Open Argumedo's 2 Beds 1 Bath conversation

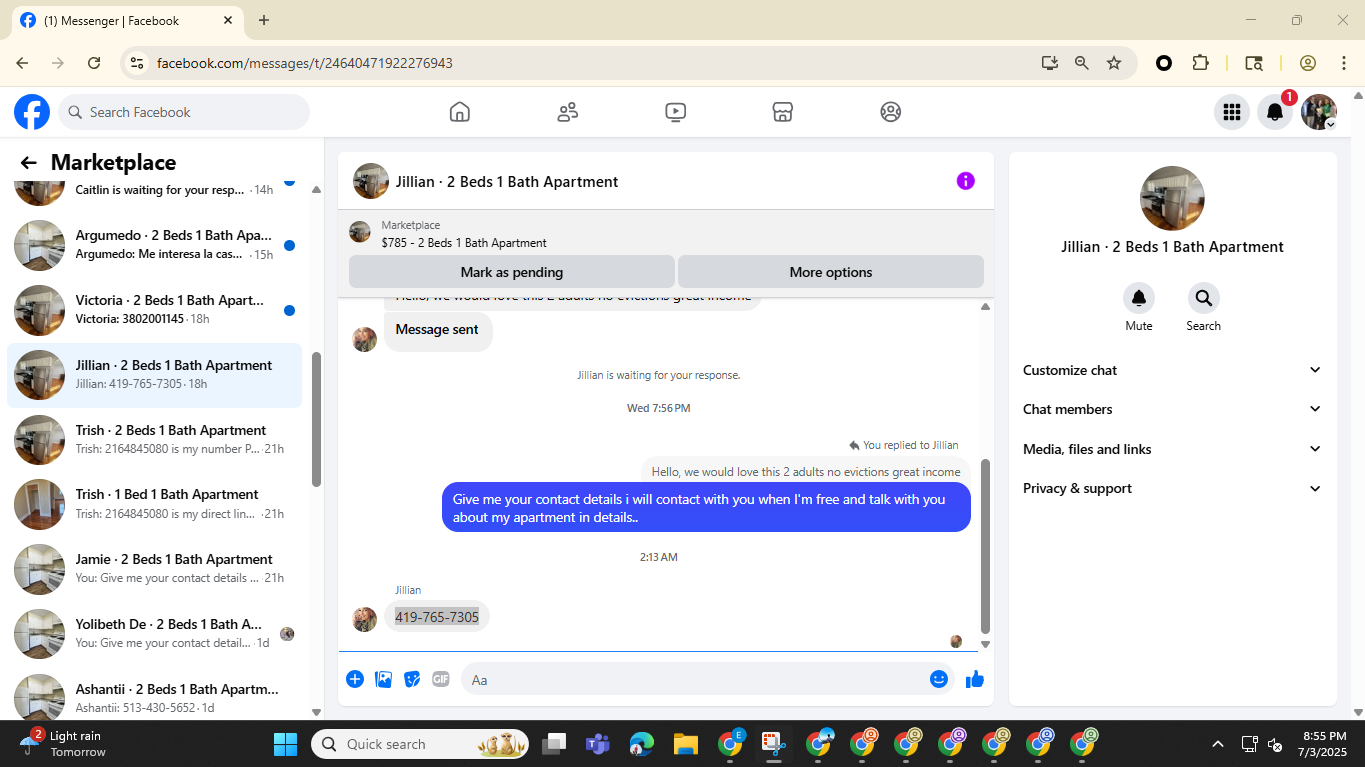tap(155, 245)
